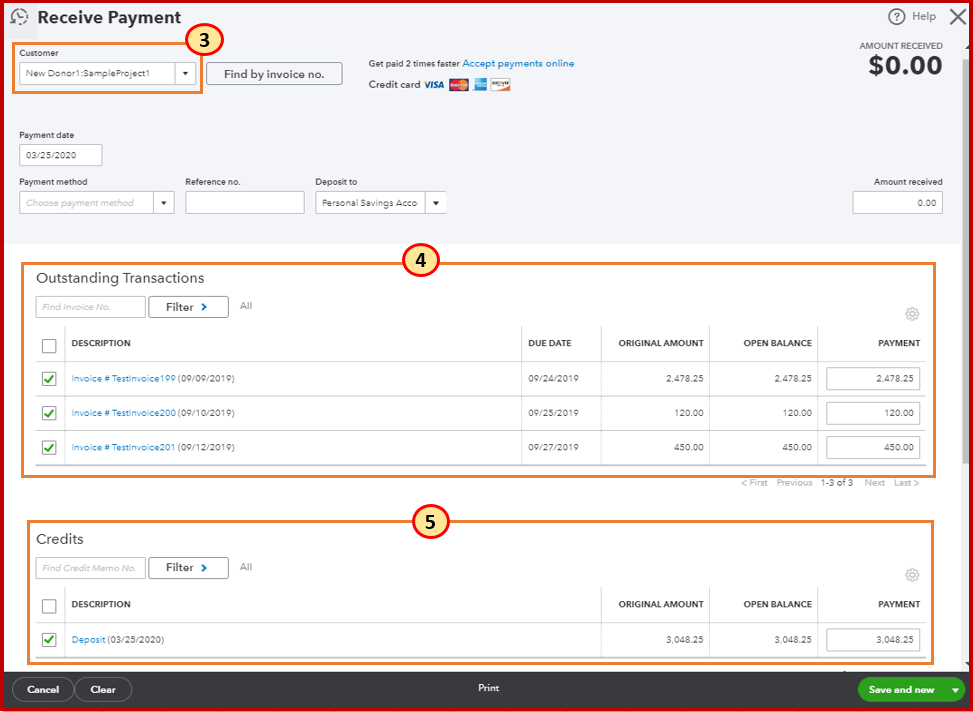Viewport: 973px width, 712px height.
Task: Click the MasterCard logo
Action: 459,85
